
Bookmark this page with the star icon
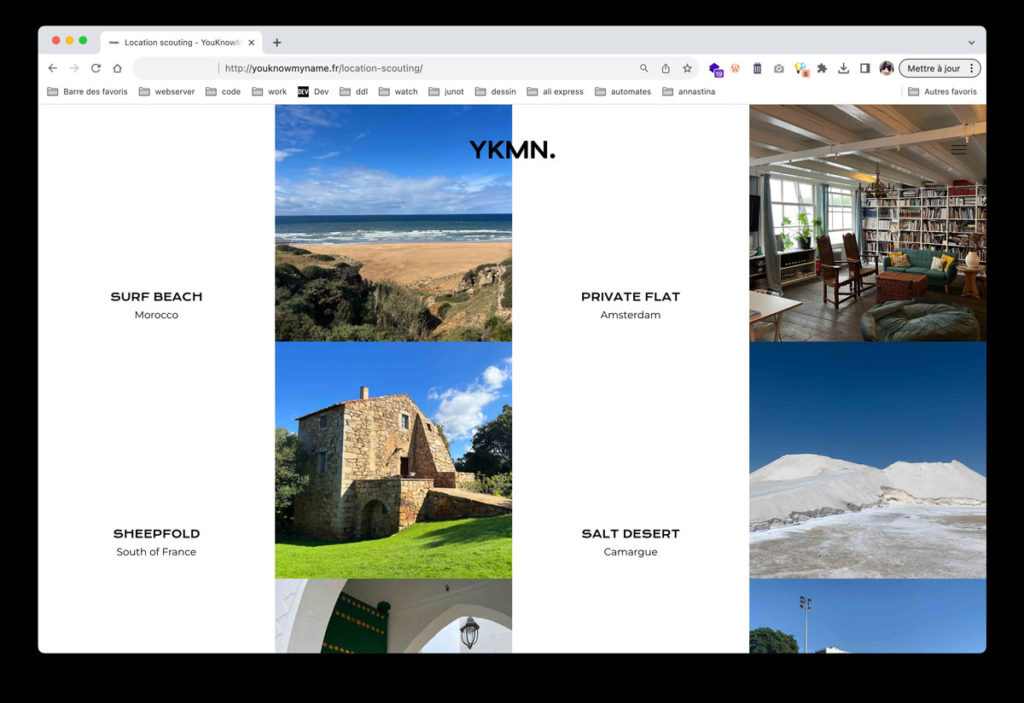click(687, 68)
